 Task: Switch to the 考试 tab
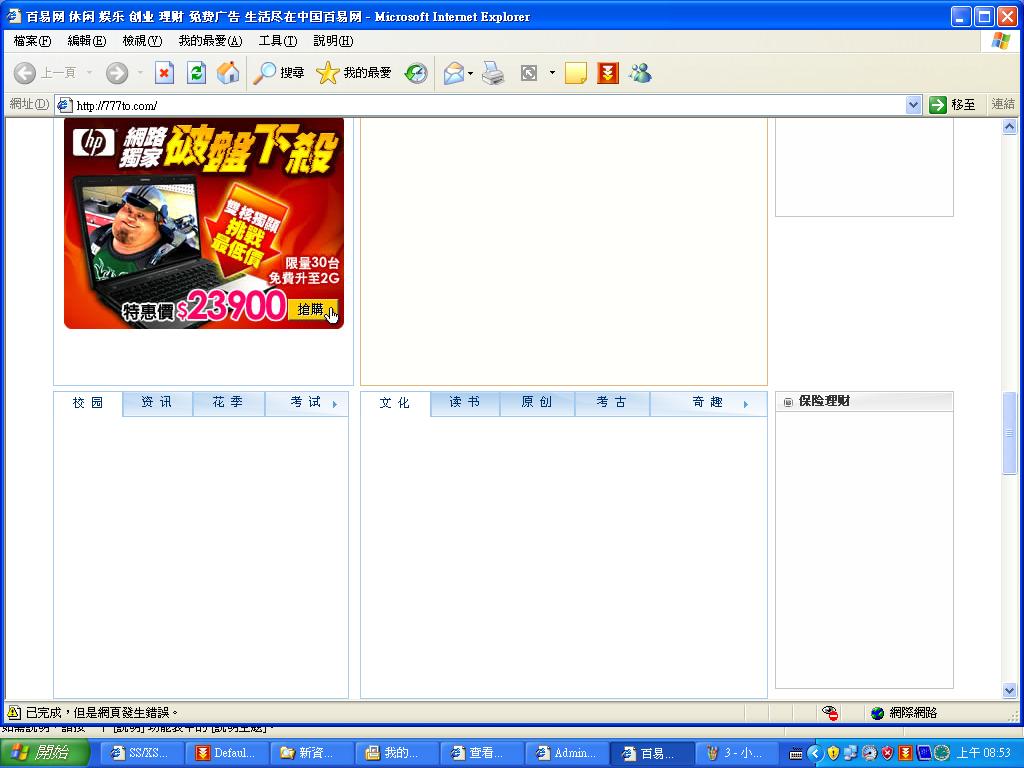pyautogui.click(x=306, y=402)
